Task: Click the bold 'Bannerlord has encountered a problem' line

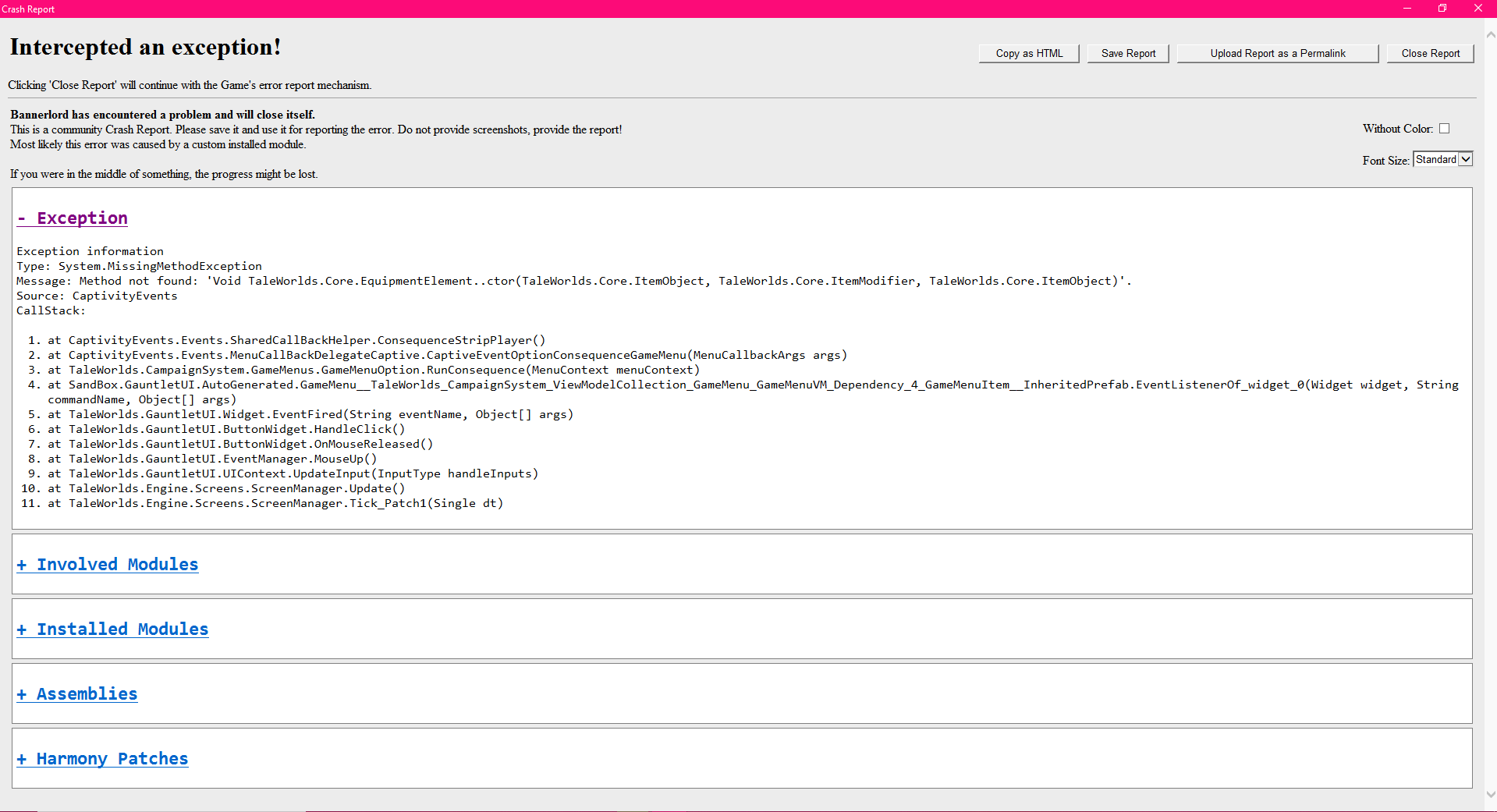Action: [162, 115]
